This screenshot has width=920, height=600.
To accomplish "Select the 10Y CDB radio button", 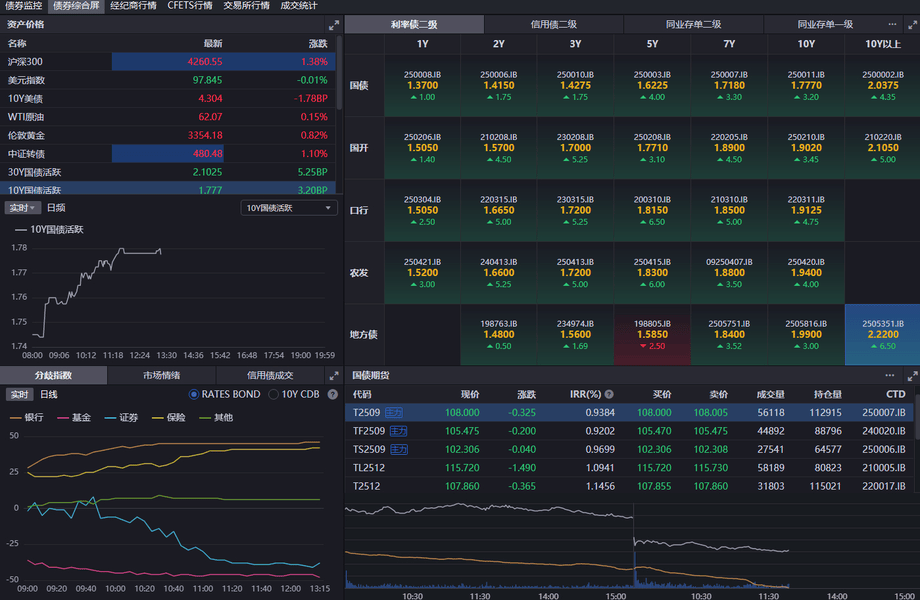I will click(274, 394).
